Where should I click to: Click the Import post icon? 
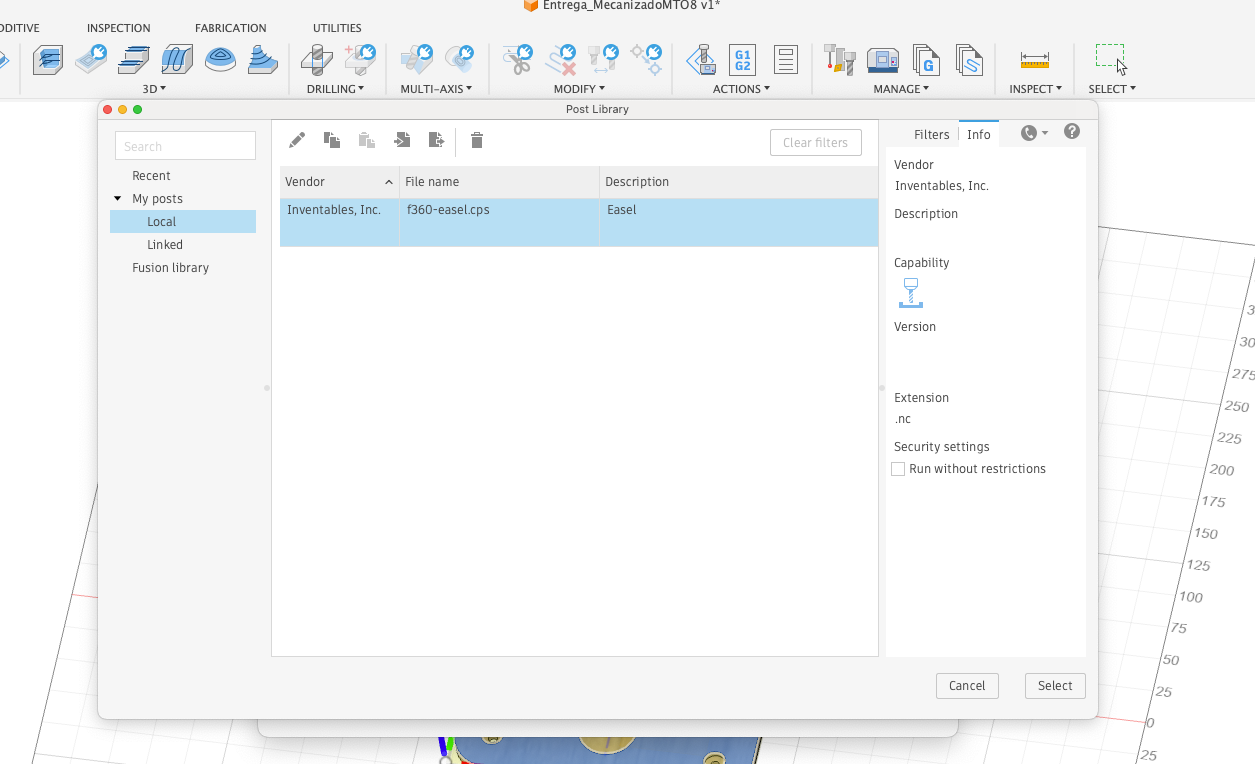tap(402, 140)
